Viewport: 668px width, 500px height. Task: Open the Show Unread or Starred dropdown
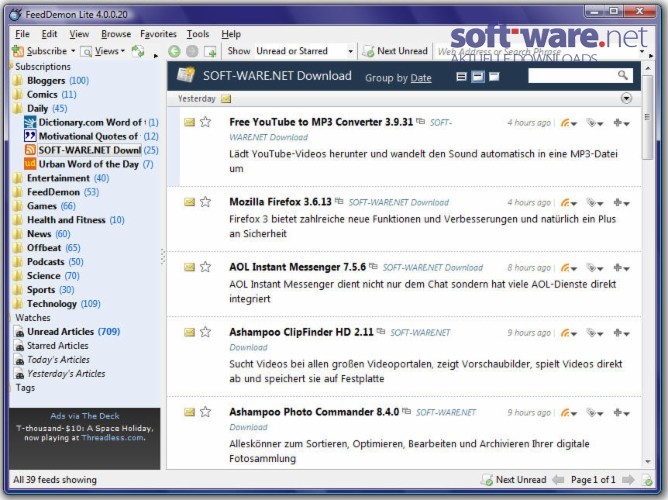point(305,51)
